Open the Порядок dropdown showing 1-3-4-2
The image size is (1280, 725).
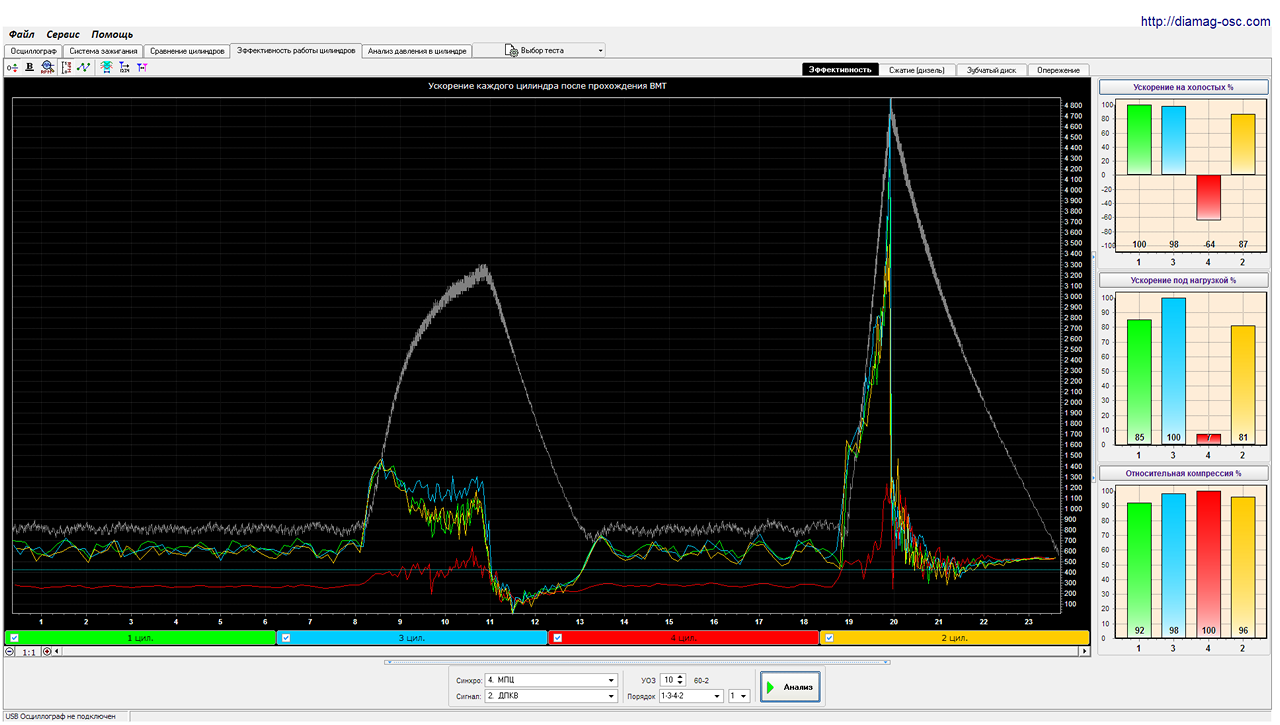[x=691, y=696]
